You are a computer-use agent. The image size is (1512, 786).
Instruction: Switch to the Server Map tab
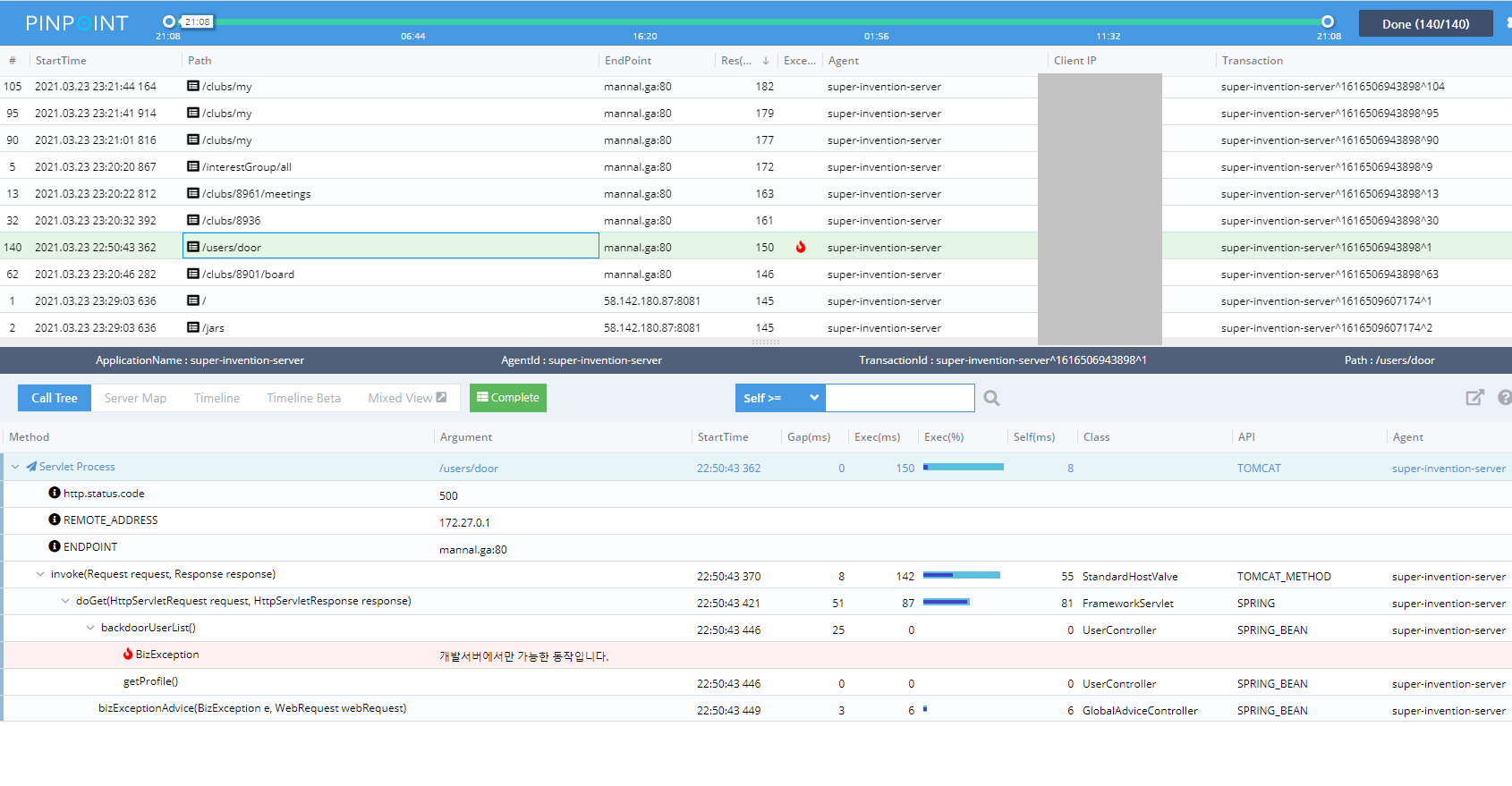[135, 398]
